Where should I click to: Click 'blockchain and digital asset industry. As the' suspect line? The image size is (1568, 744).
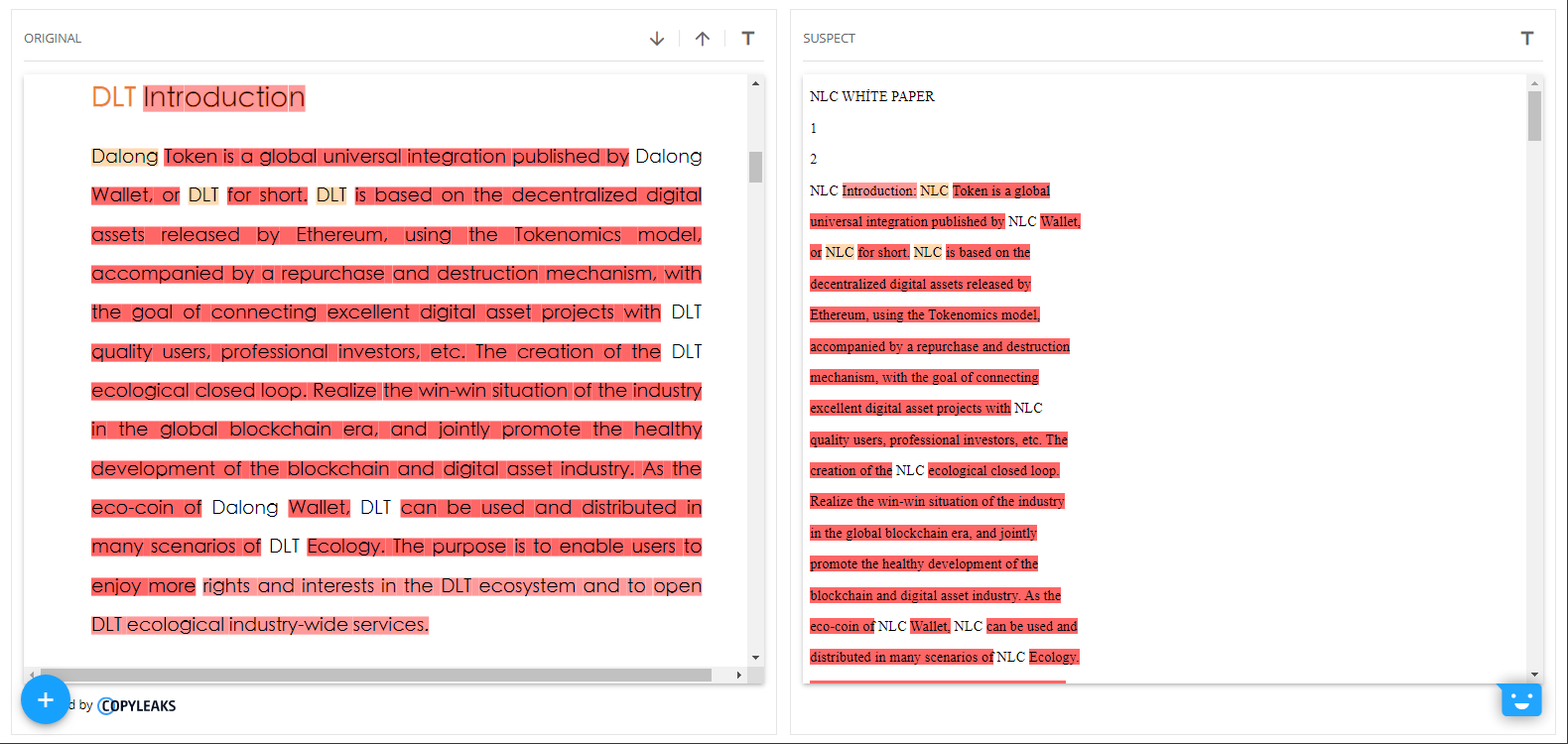[x=935, y=595]
